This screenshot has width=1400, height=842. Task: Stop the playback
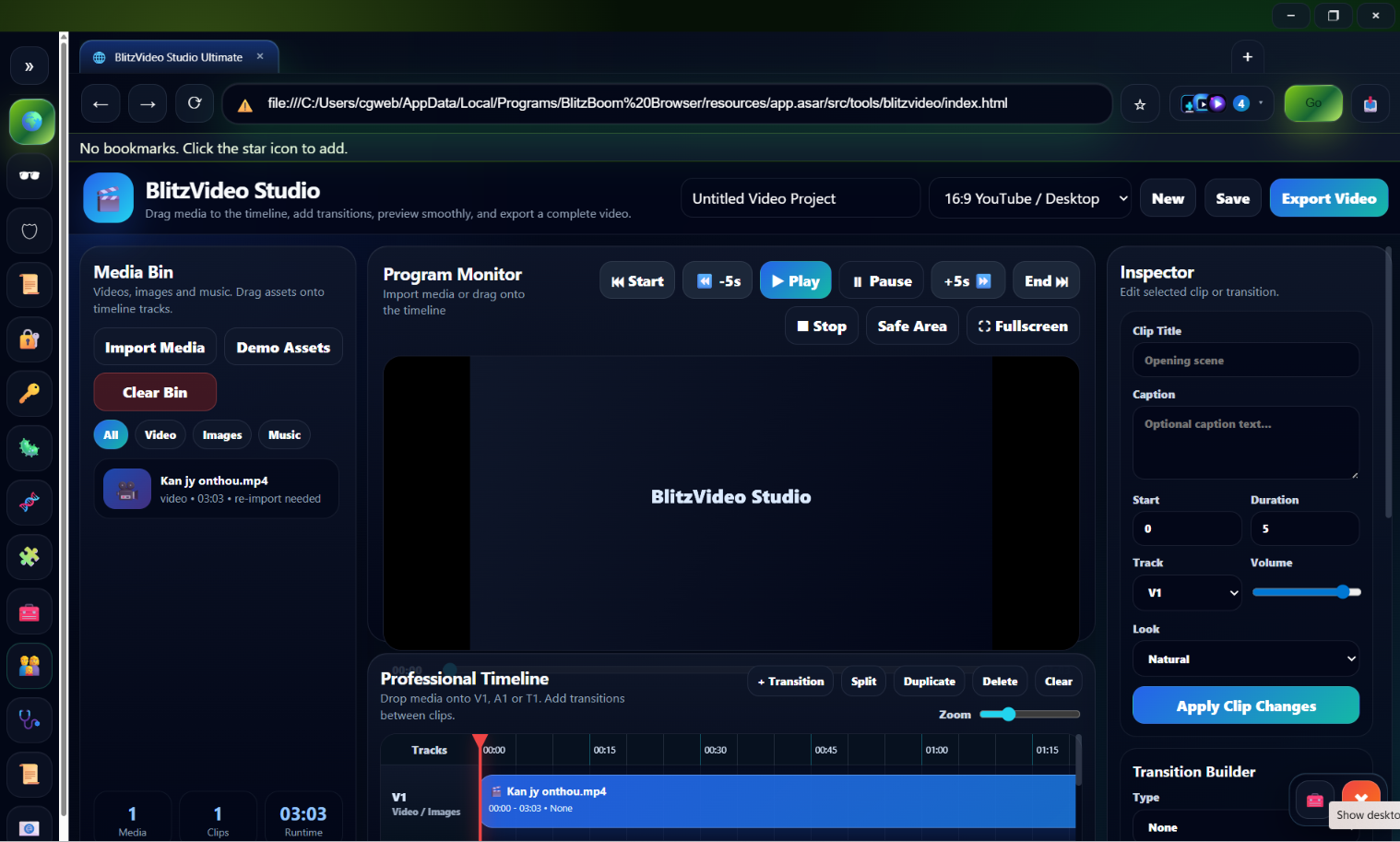[822, 326]
